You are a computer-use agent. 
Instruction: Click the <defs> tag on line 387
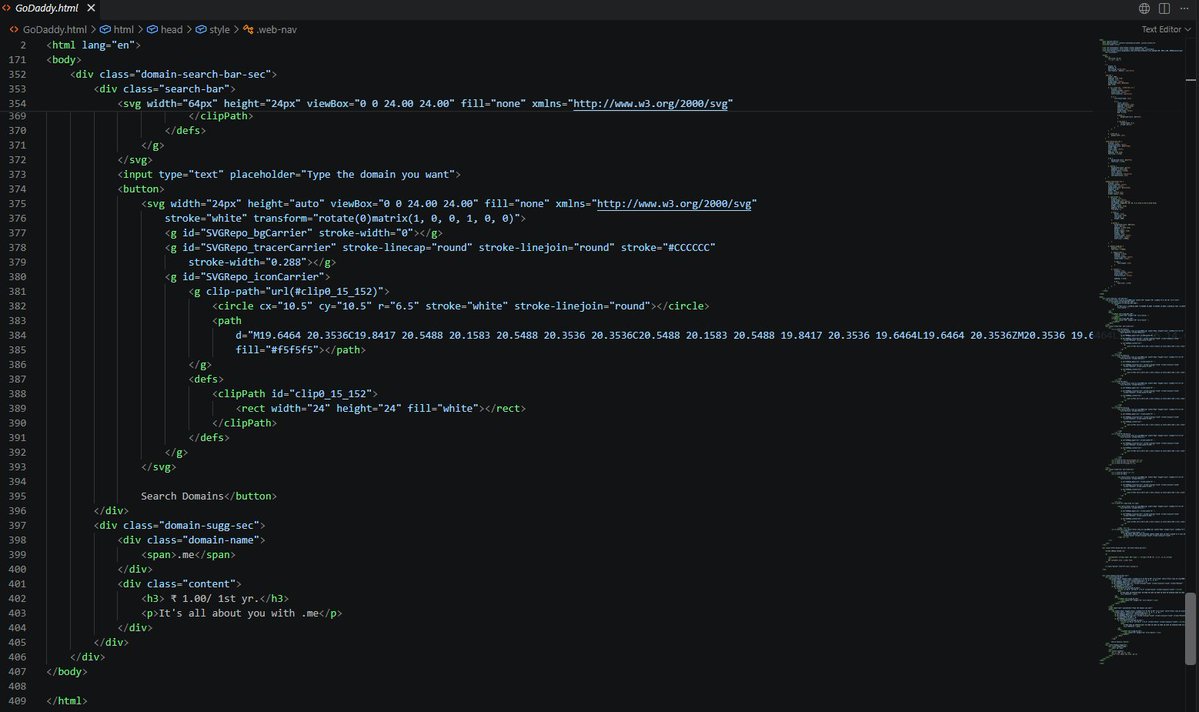[x=206, y=379]
